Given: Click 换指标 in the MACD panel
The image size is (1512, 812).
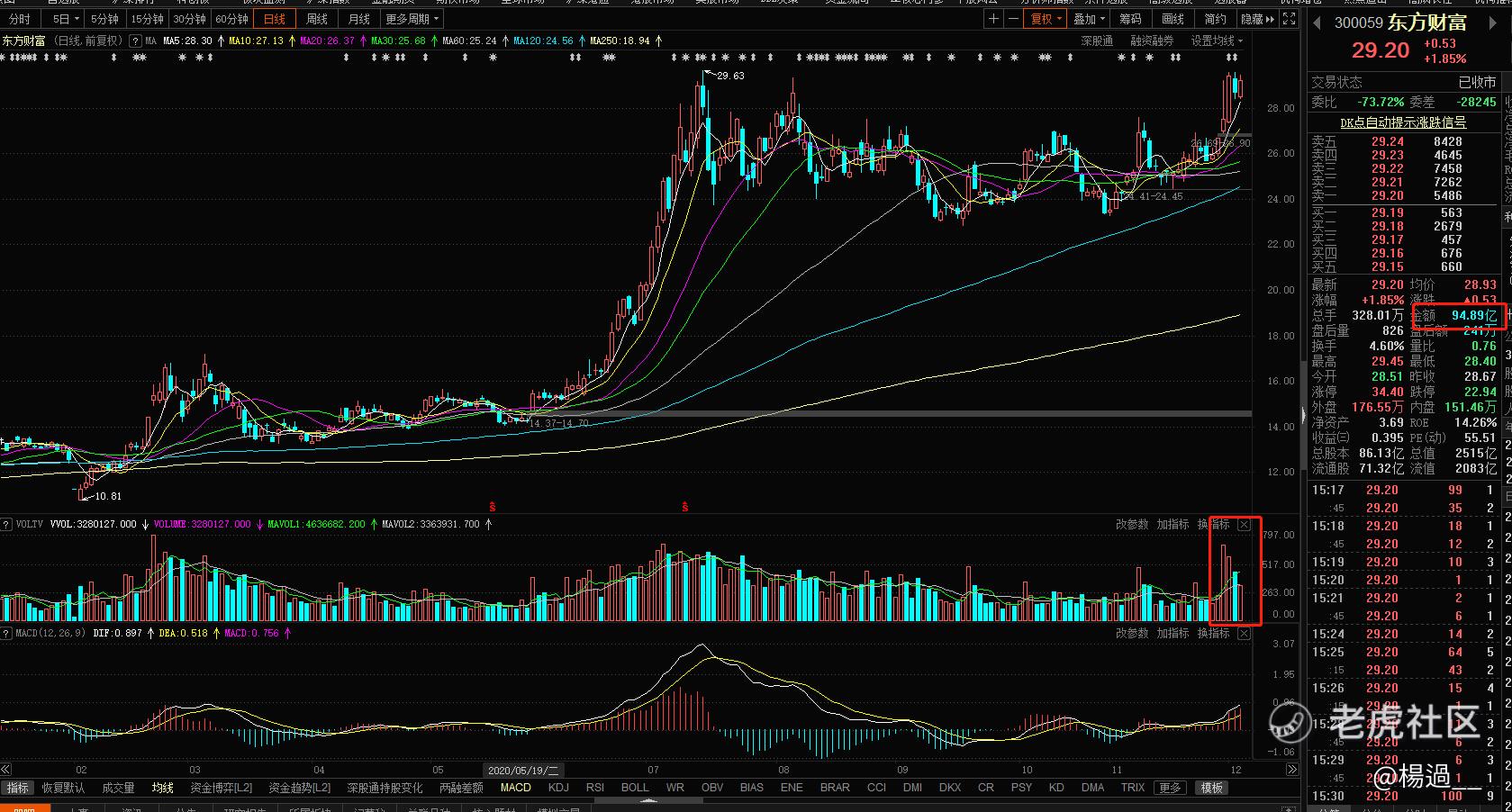Looking at the screenshot, I should 1213,634.
